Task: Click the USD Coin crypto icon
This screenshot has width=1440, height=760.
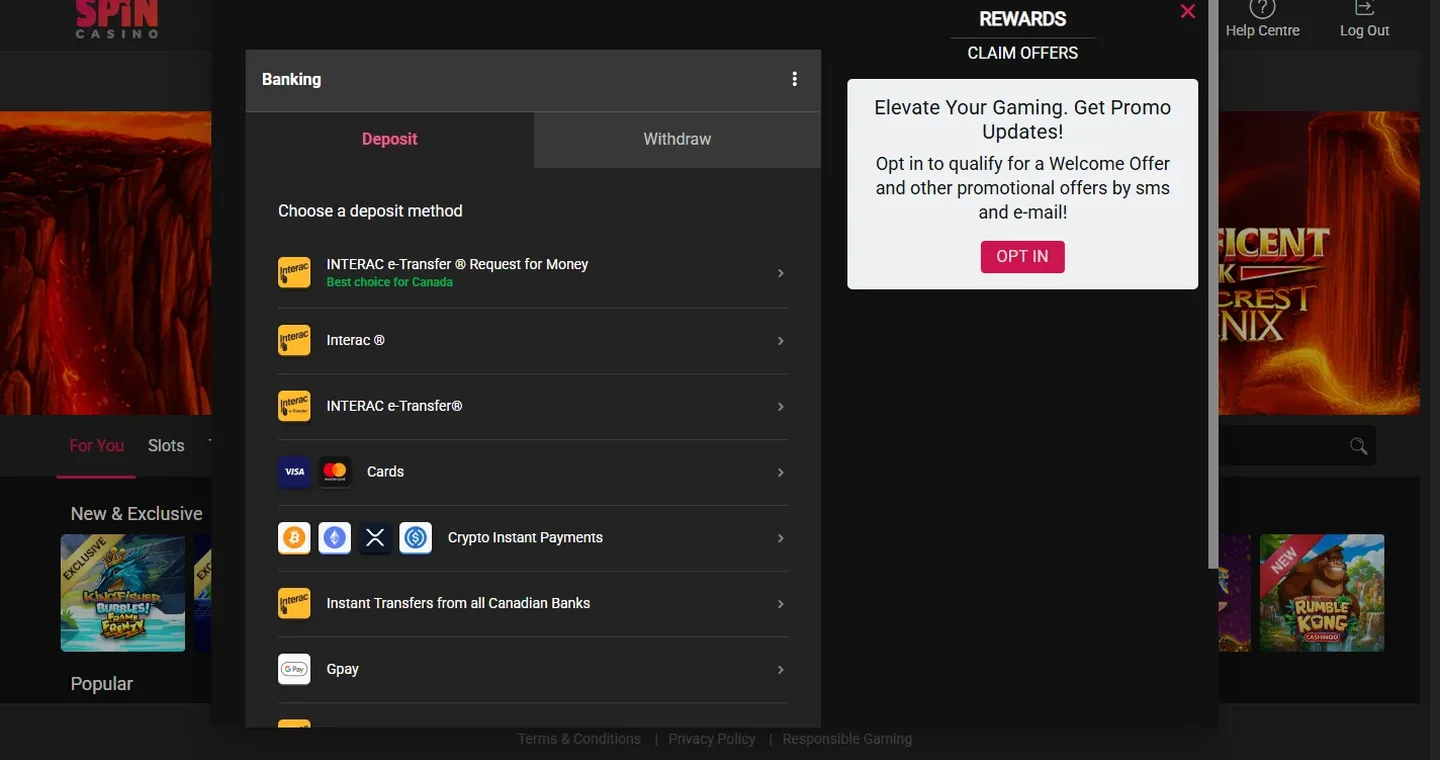Action: [x=416, y=538]
